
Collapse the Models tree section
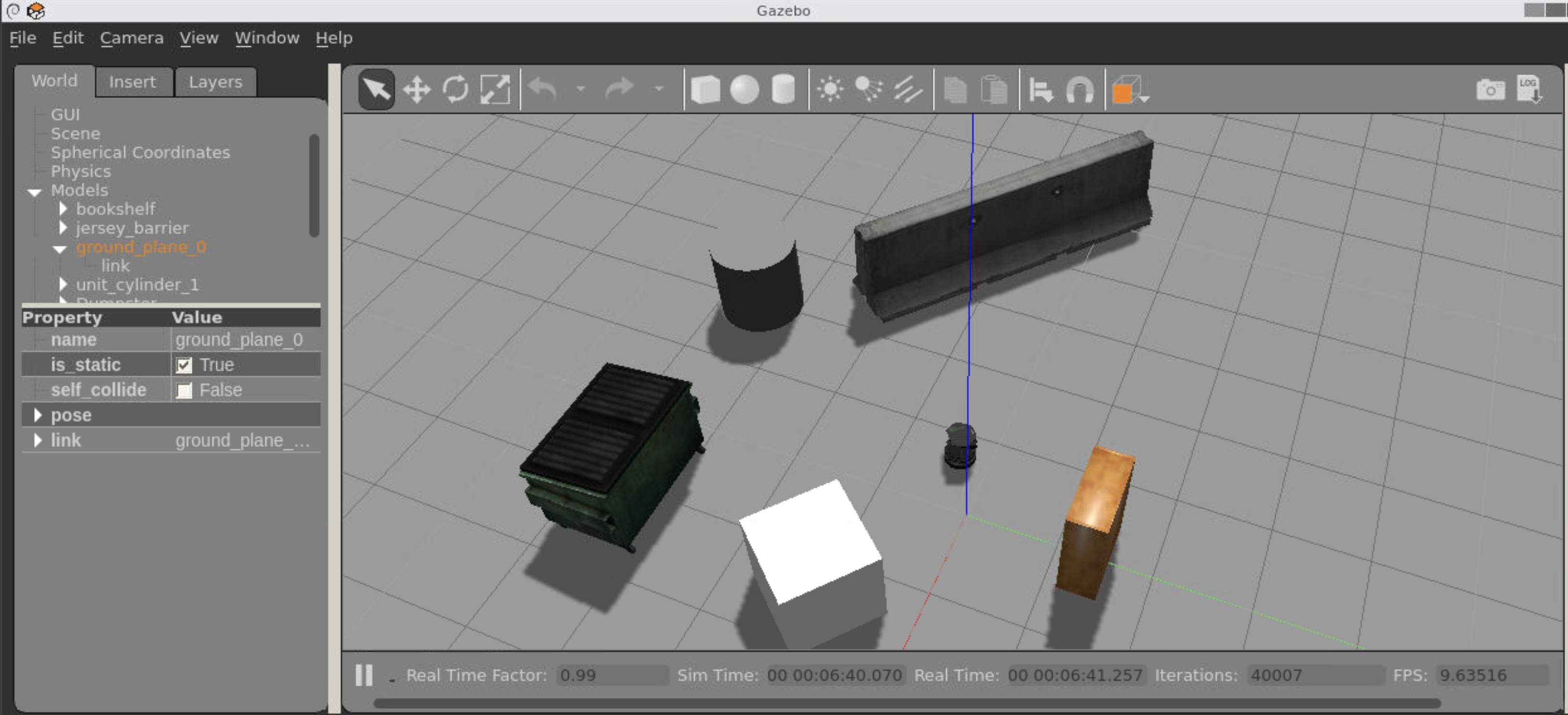pyautogui.click(x=35, y=192)
